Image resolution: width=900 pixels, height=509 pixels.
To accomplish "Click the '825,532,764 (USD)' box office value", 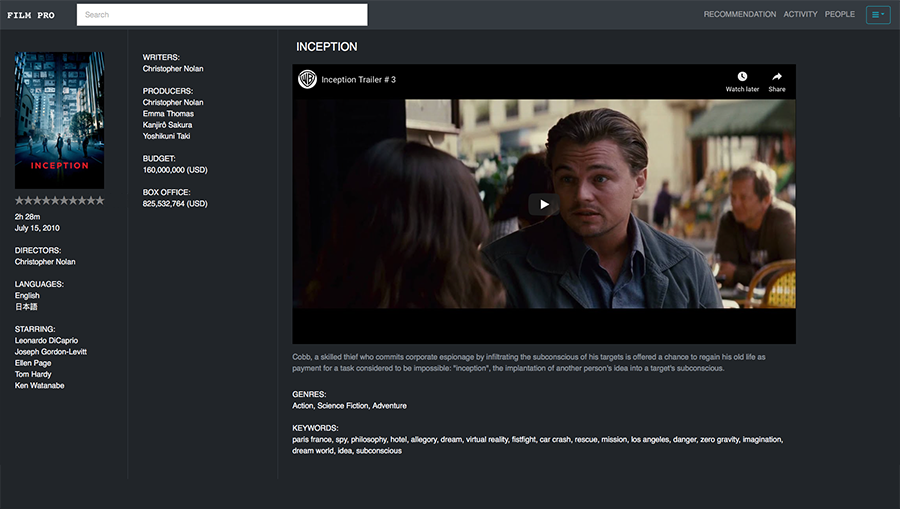I will coord(175,204).
